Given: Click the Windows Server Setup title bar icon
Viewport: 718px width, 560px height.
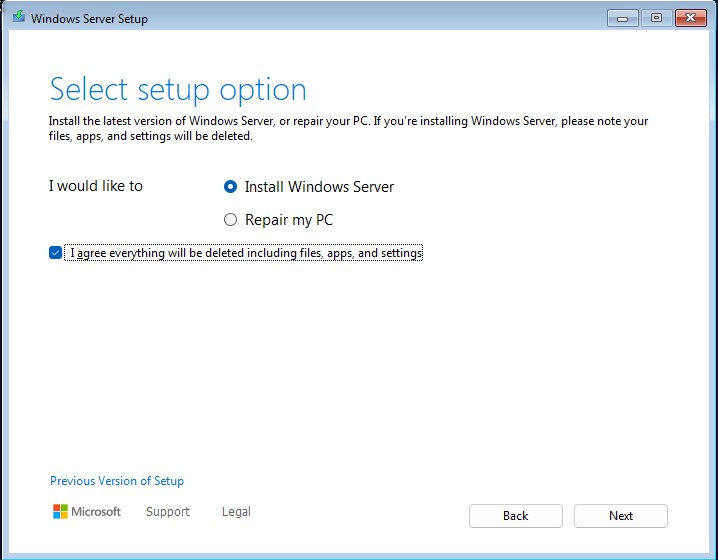Looking at the screenshot, I should (x=18, y=18).
